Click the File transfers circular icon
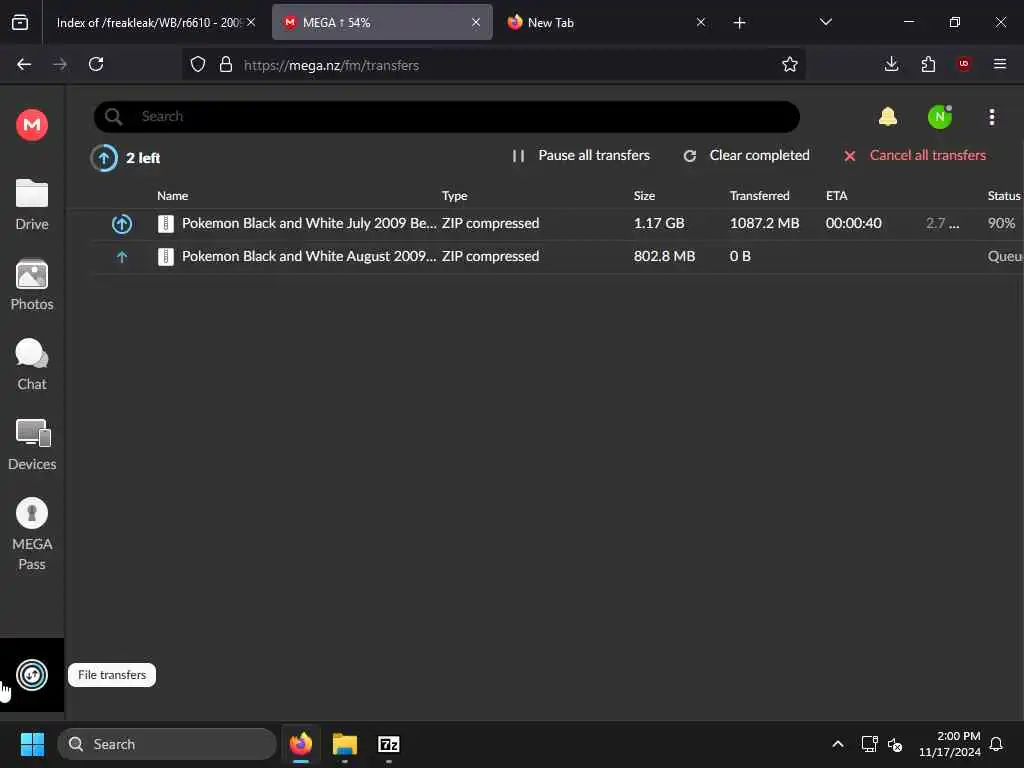Viewport: 1024px width, 768px height. pos(32,675)
